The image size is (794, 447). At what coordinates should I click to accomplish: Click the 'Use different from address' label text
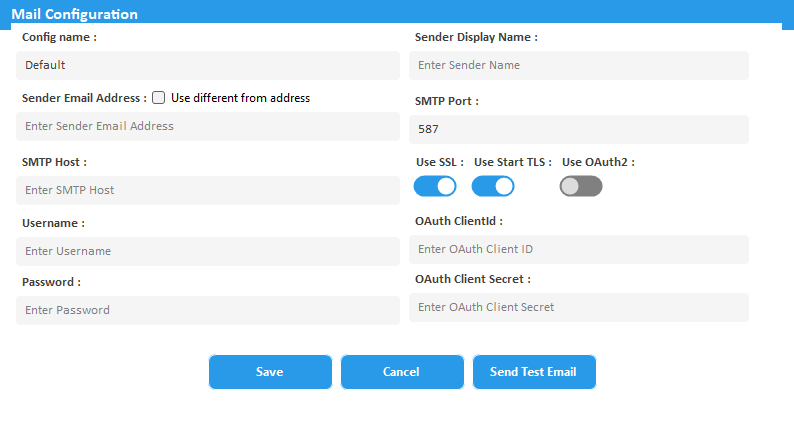tap(240, 98)
